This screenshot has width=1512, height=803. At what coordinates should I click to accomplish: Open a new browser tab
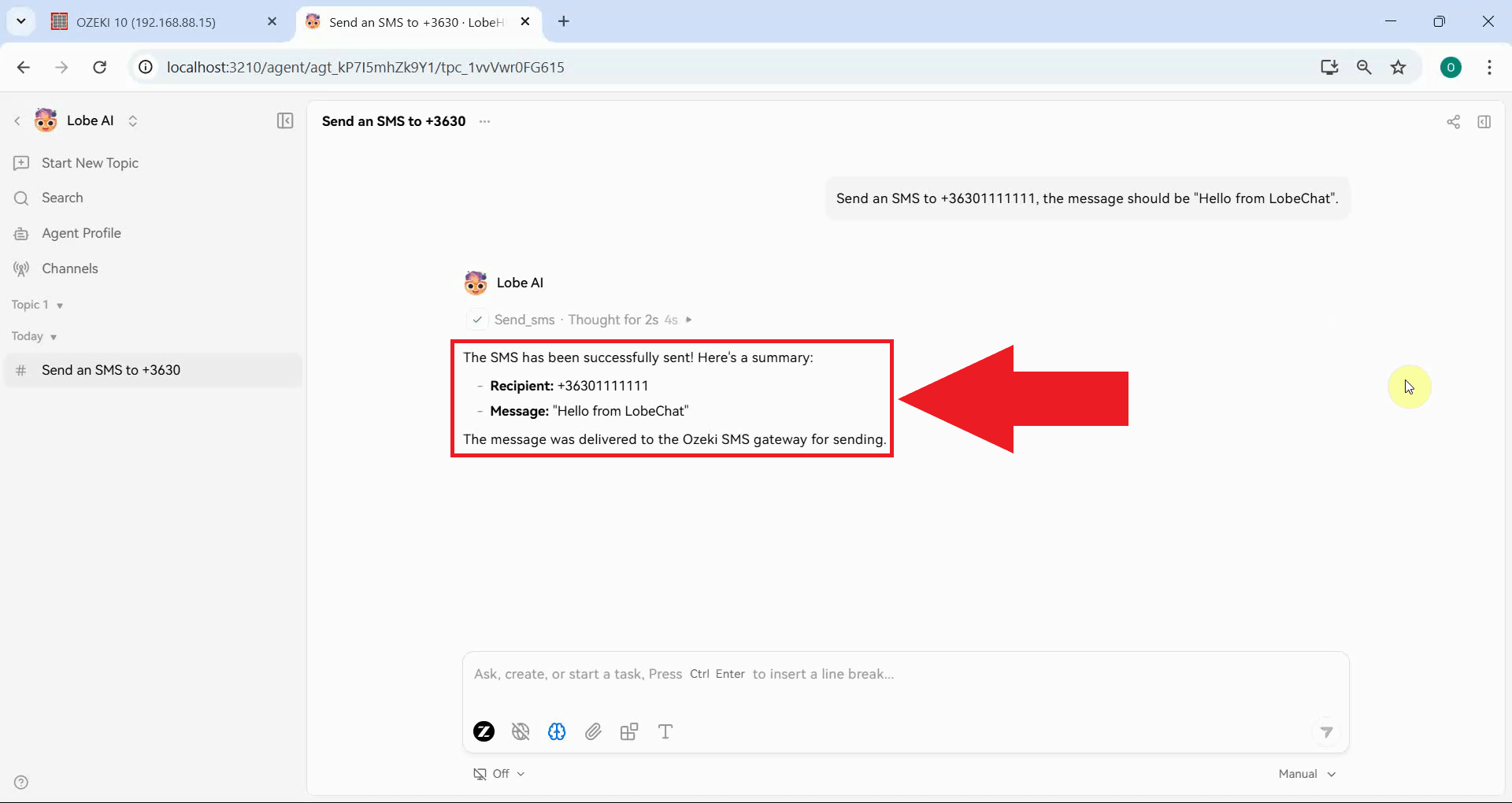click(564, 21)
